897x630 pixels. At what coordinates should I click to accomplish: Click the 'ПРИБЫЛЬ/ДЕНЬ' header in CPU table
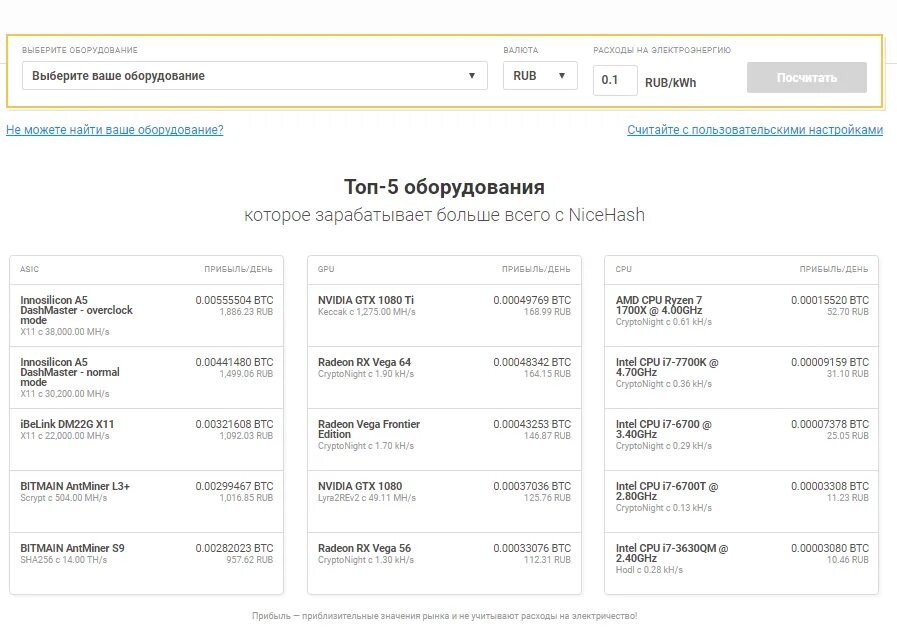[x=834, y=269]
